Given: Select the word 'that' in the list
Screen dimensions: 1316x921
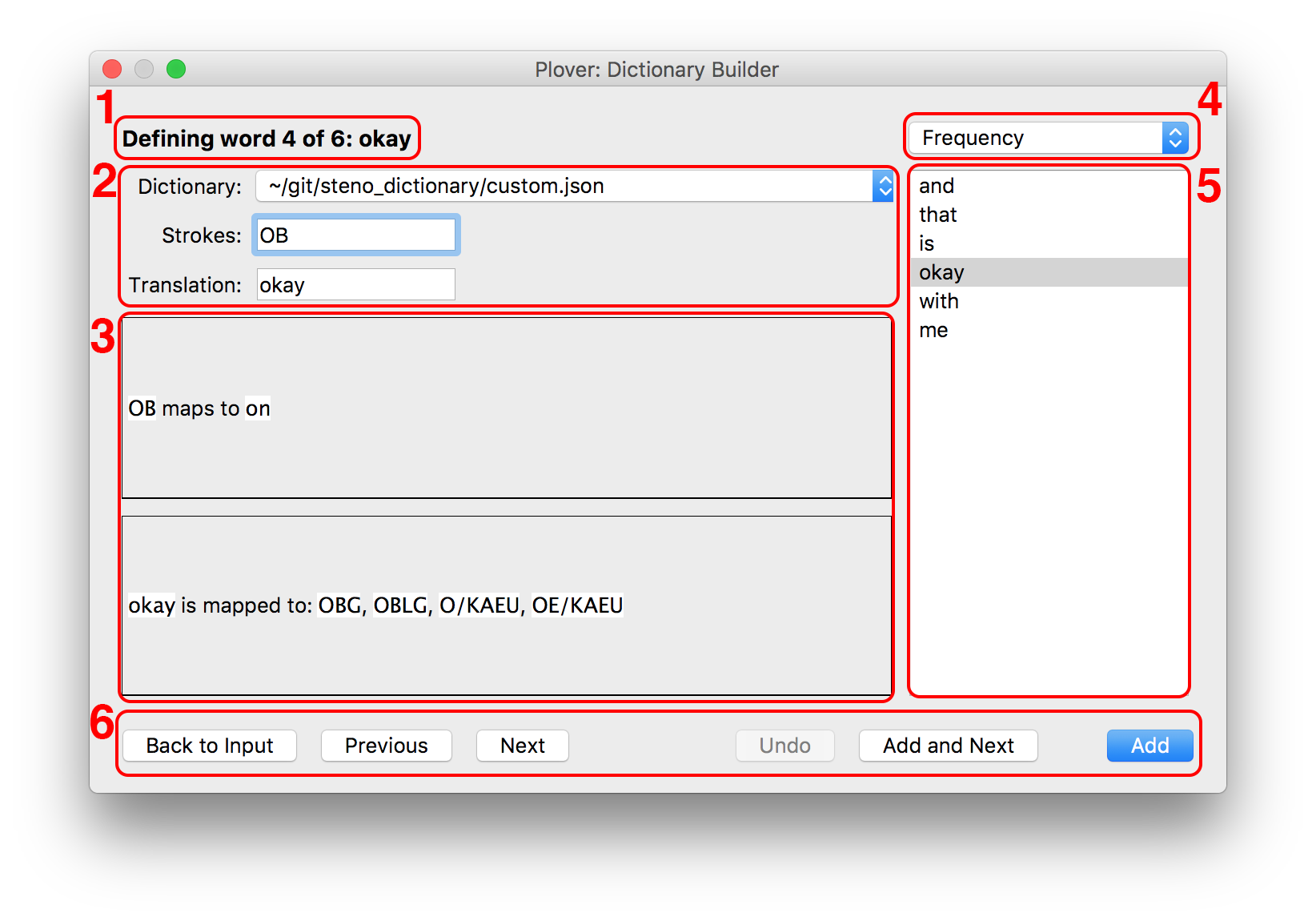Looking at the screenshot, I should click(937, 215).
